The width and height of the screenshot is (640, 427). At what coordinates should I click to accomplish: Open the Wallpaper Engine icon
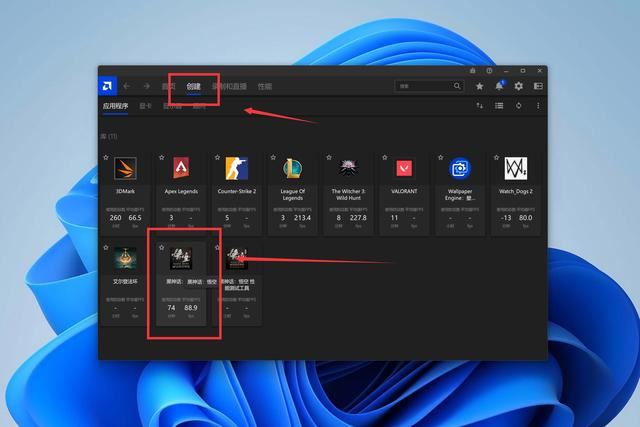460,168
